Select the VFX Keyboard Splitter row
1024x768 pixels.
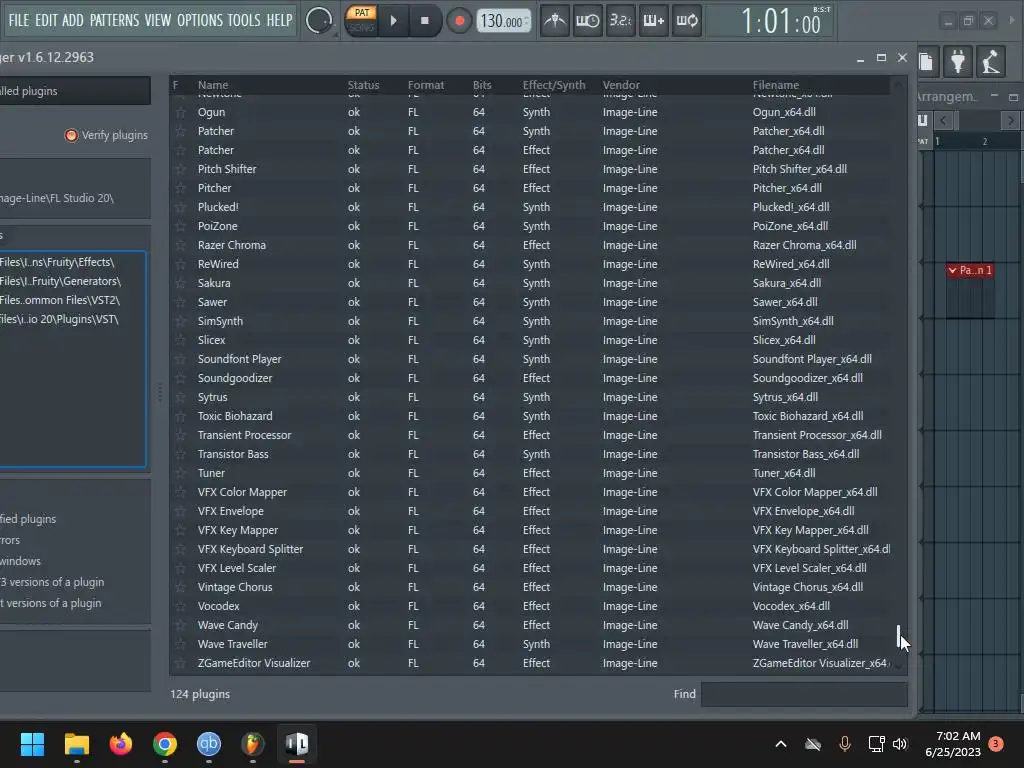pyautogui.click(x=530, y=549)
